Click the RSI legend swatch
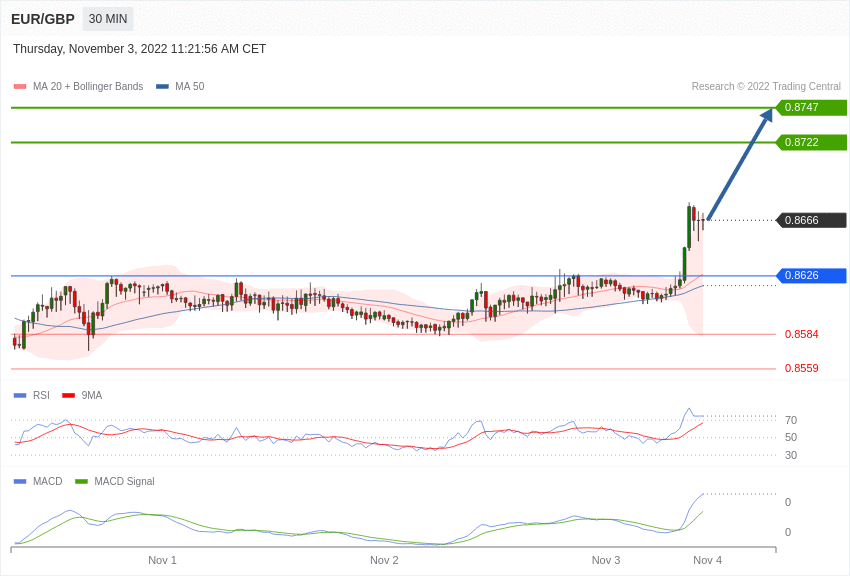The height and width of the screenshot is (576, 850). point(20,396)
